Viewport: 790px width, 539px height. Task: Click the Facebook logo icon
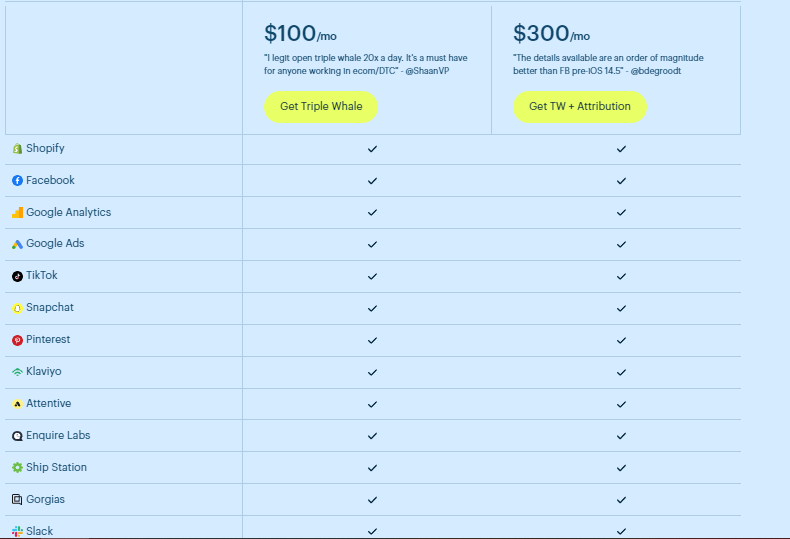coord(17,181)
